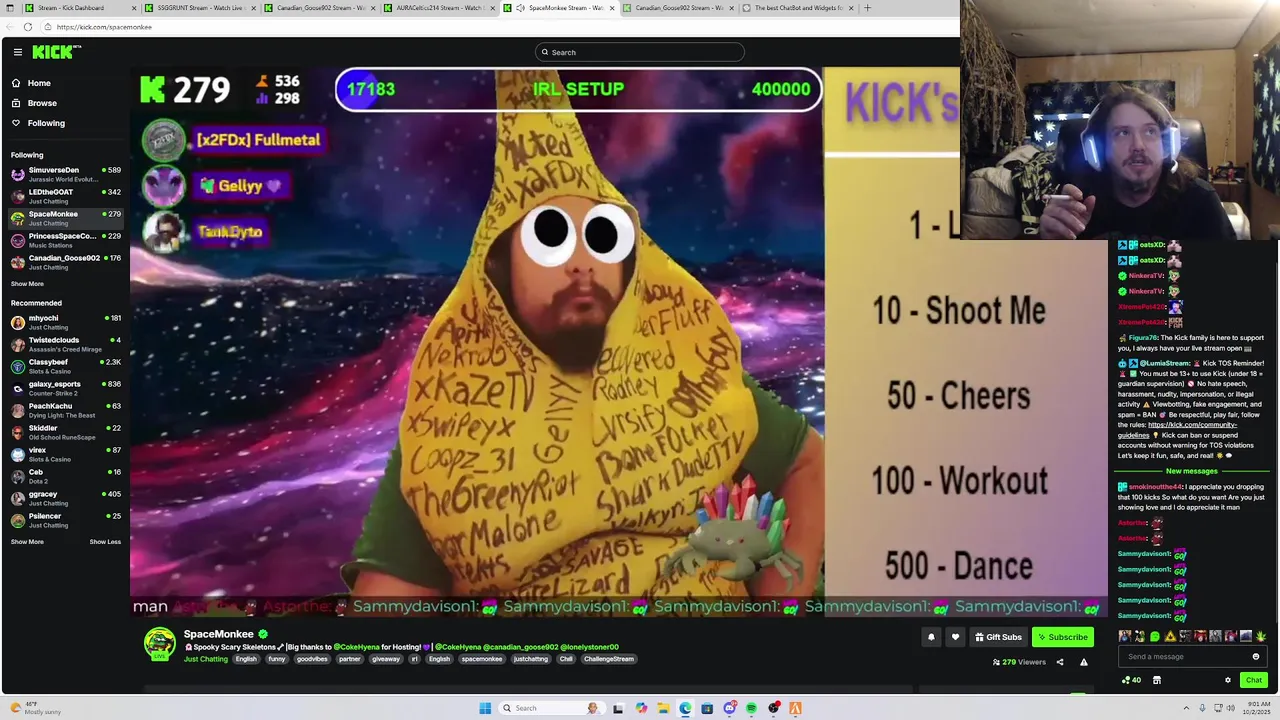Open the Just Chatting category link
The image size is (1280, 720).
[x=206, y=659]
